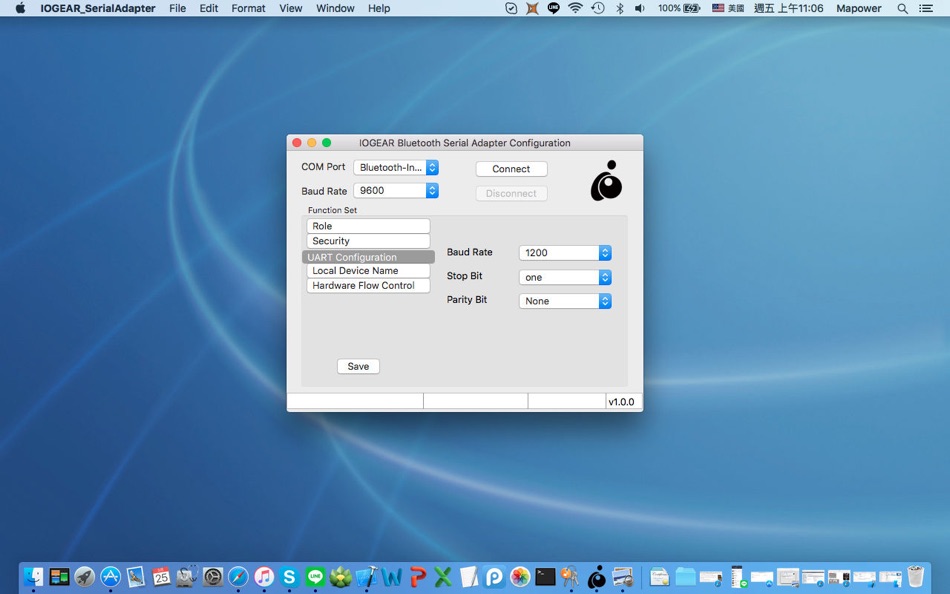The height and width of the screenshot is (594, 950).
Task: Open the UART Baud Rate 1200 dropdown
Action: (565, 253)
